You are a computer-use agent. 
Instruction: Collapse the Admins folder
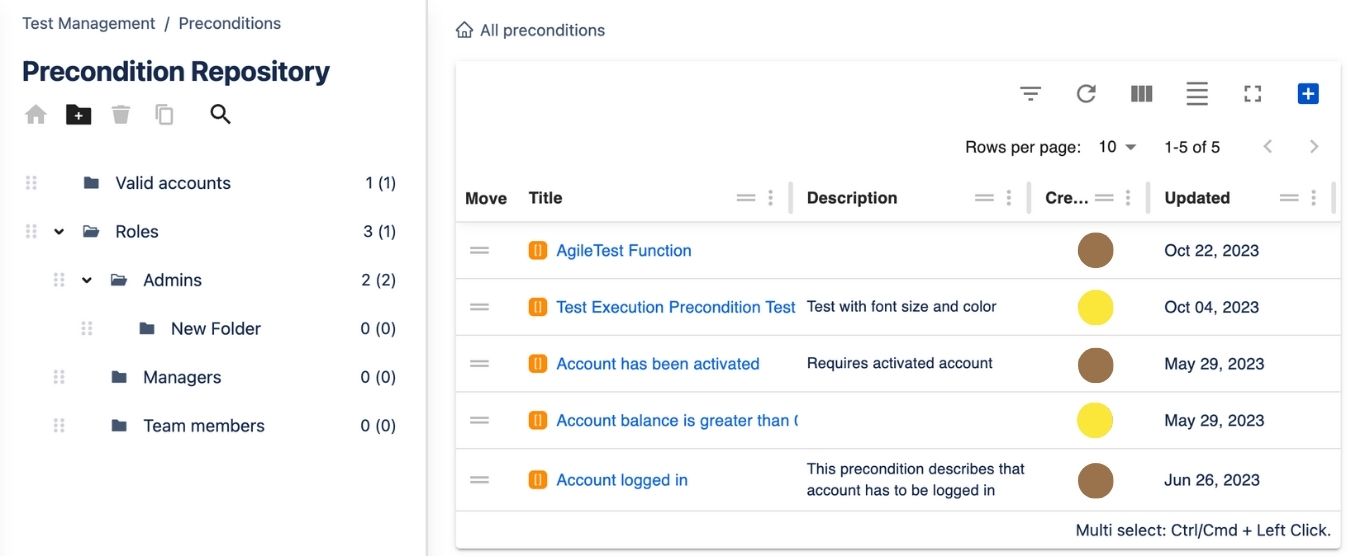pyautogui.click(x=87, y=280)
